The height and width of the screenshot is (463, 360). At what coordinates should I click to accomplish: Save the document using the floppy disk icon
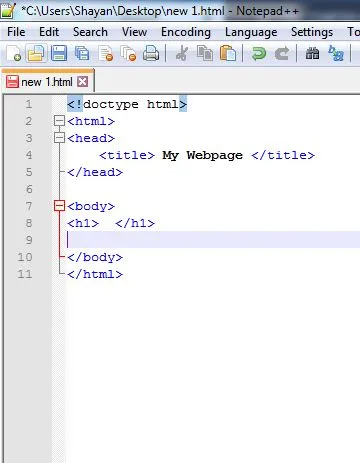59,53
